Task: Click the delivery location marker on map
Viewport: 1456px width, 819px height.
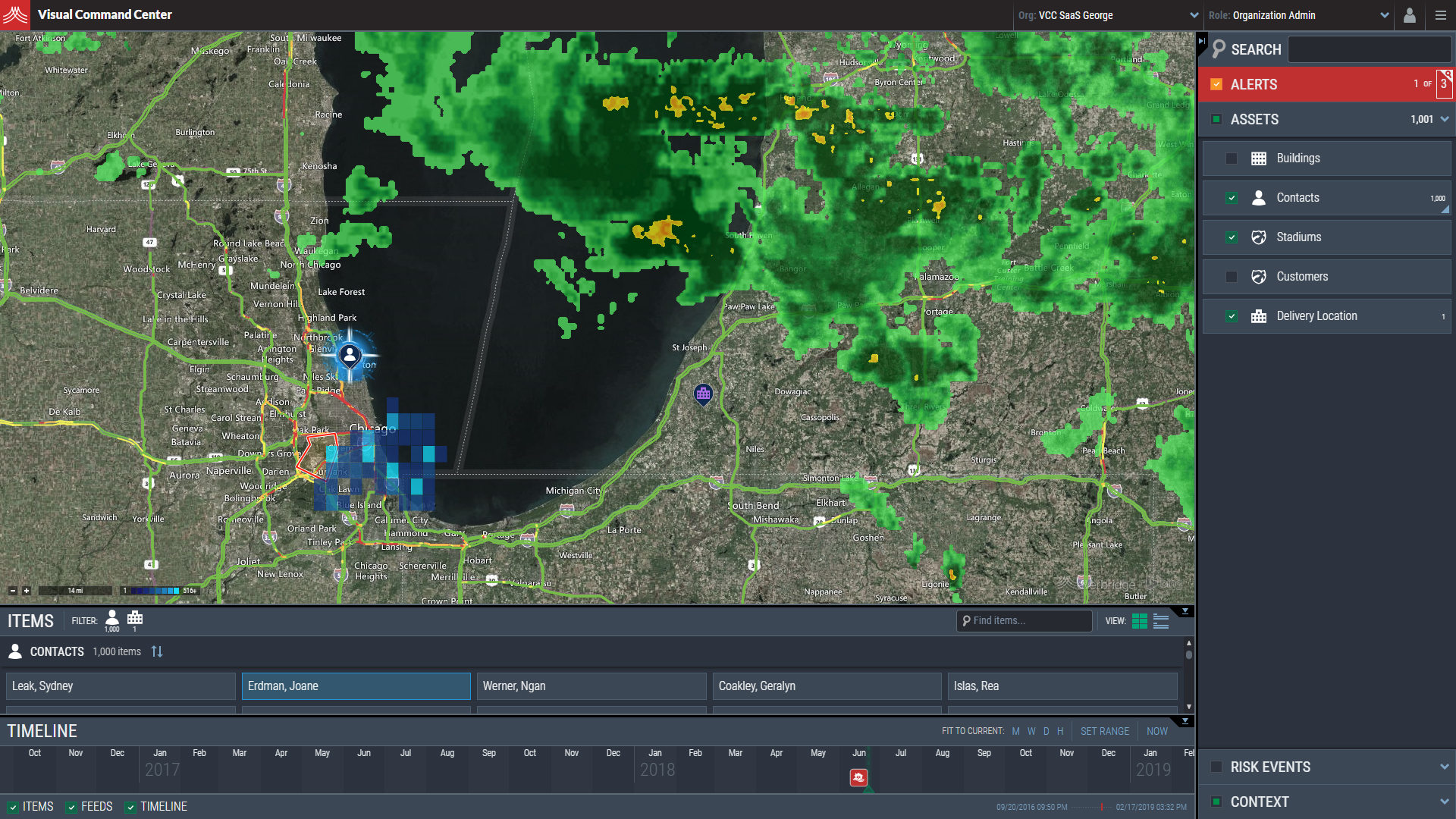Action: [x=703, y=394]
